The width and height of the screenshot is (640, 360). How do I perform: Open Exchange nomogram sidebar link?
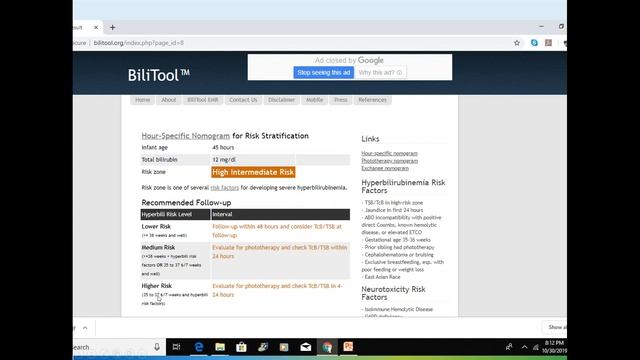pos(385,168)
